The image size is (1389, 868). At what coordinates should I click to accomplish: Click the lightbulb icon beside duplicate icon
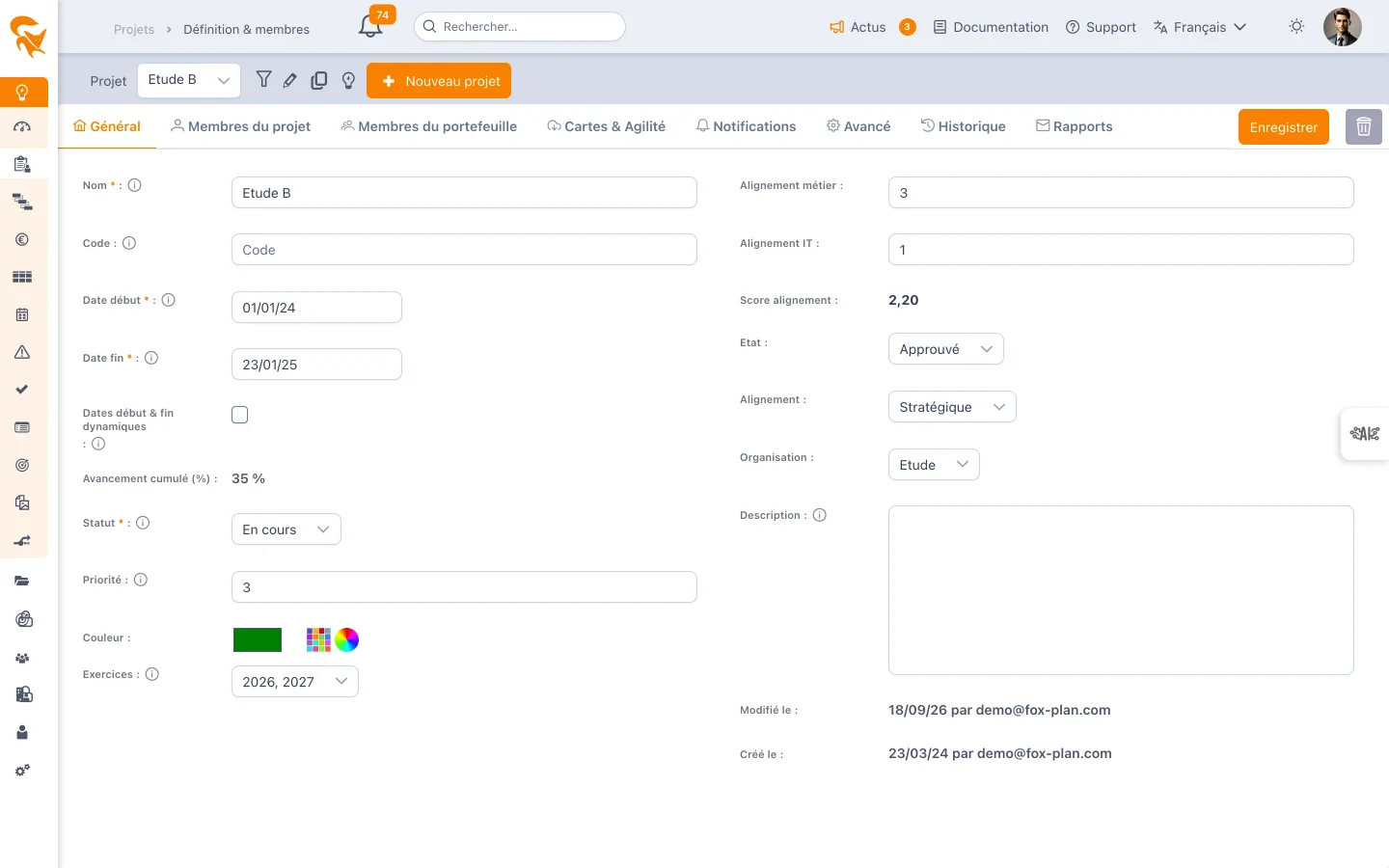pos(349,80)
